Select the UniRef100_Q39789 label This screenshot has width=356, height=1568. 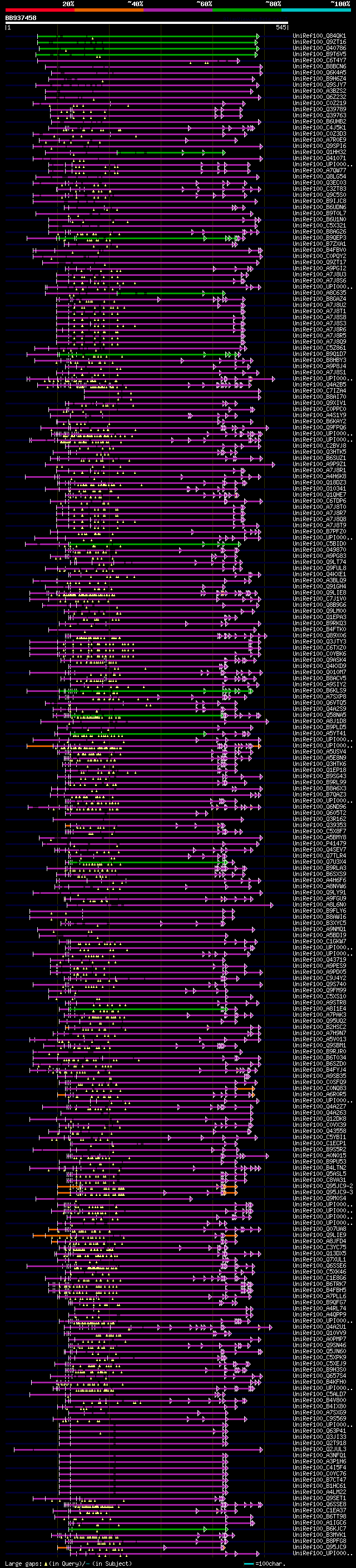319,110
